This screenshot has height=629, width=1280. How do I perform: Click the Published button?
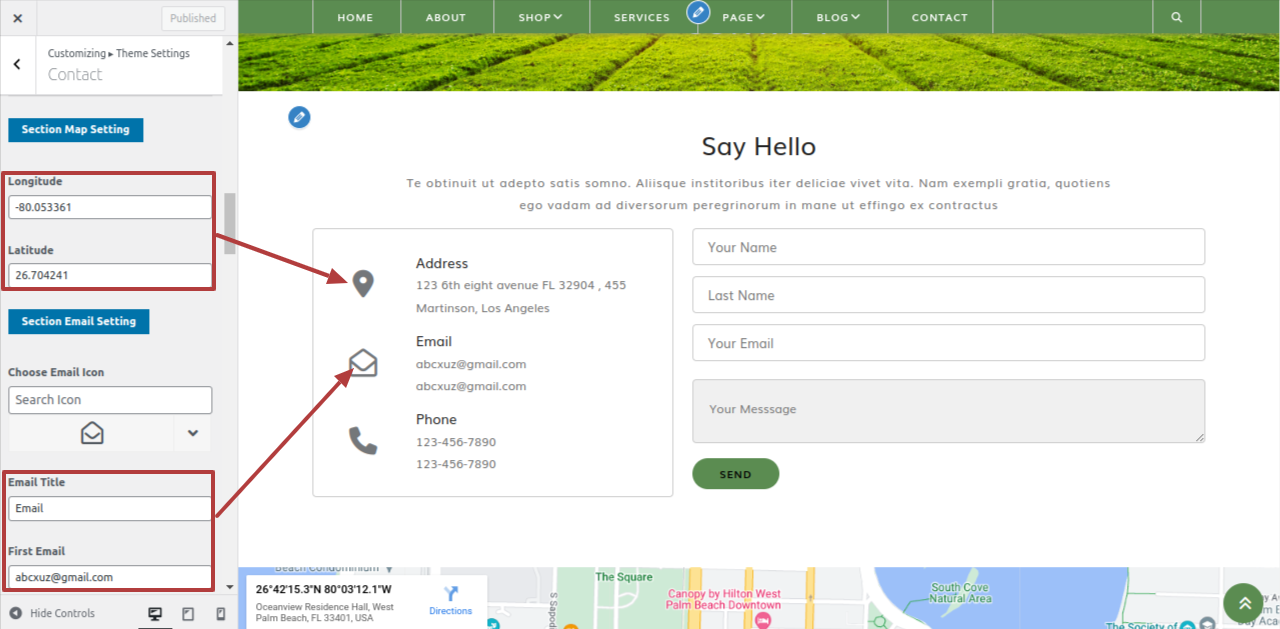click(x=193, y=18)
